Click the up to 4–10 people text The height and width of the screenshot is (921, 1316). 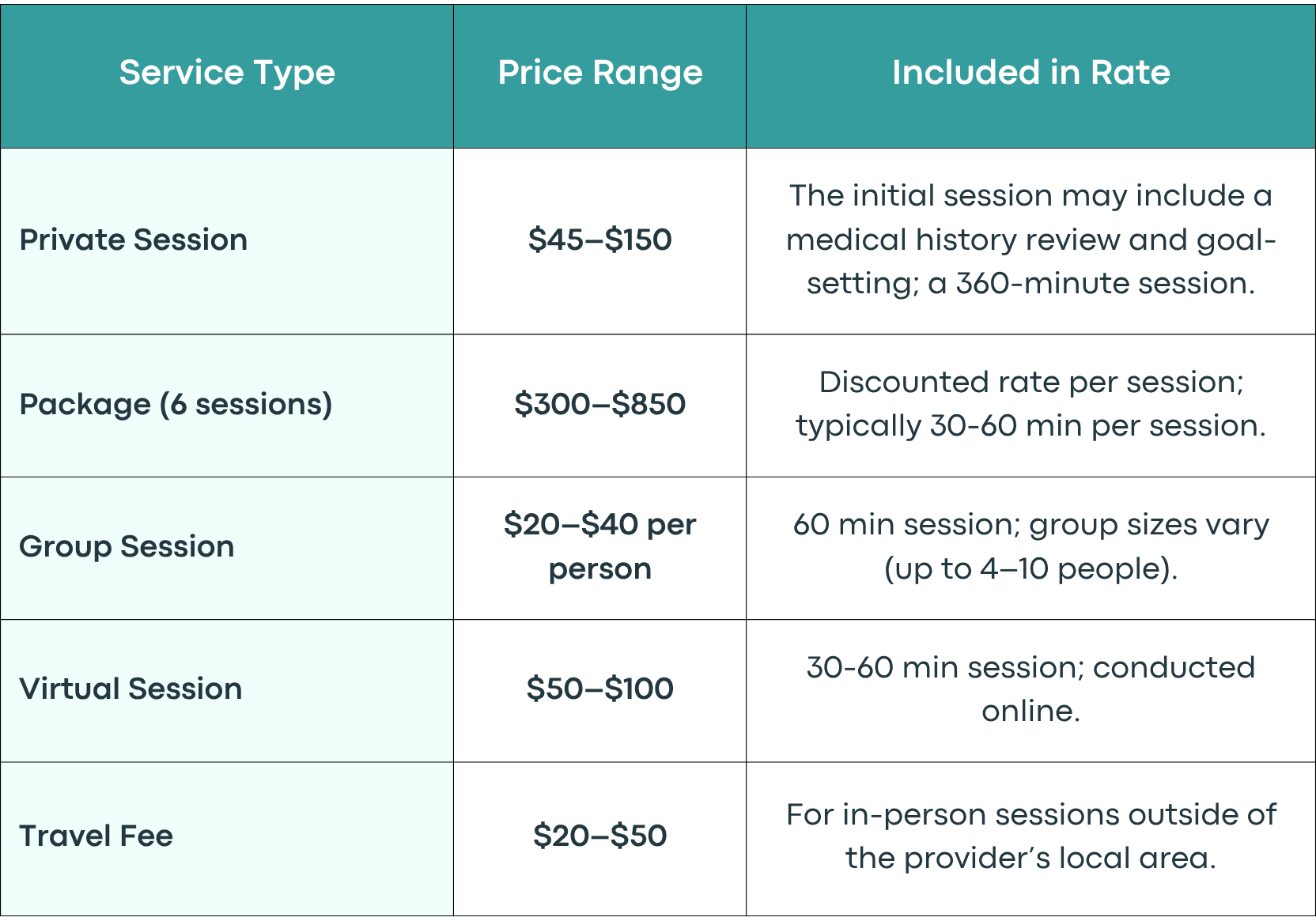[x=1030, y=568]
